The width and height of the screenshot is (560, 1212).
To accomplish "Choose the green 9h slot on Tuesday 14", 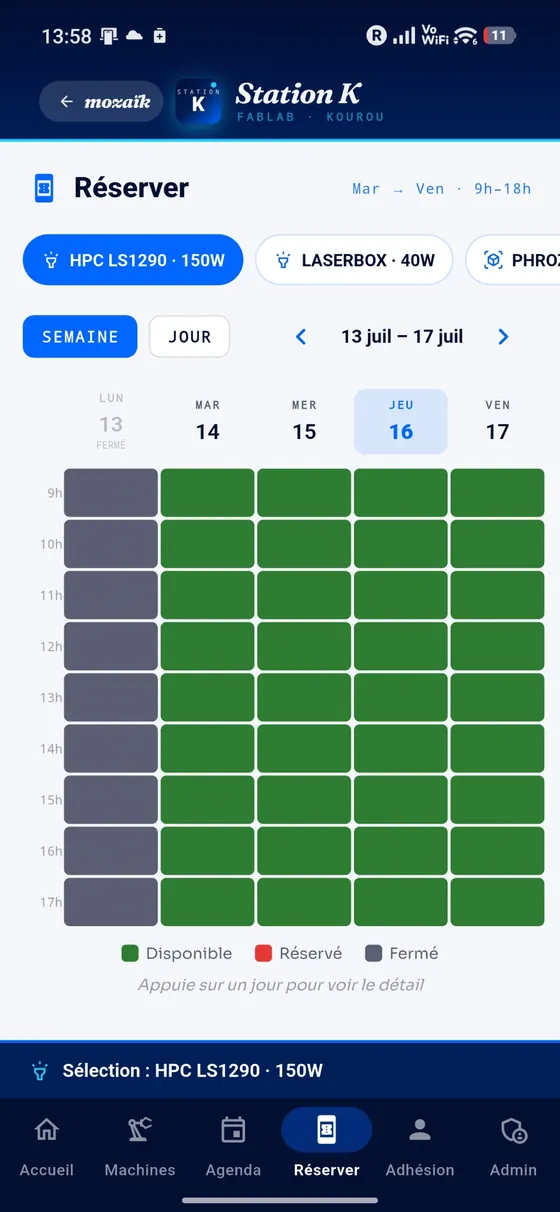I will click(207, 493).
